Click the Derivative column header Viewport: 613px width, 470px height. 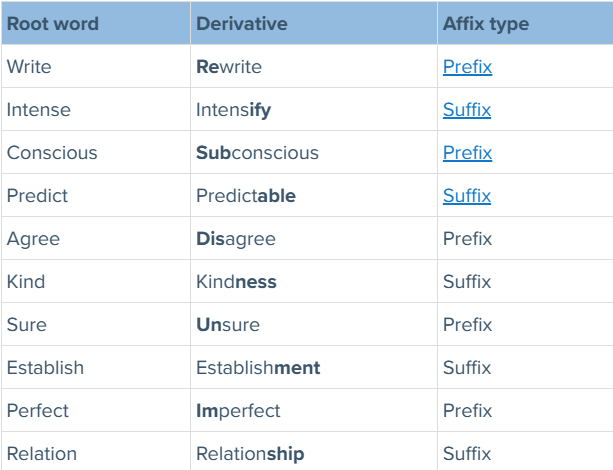coord(241,24)
